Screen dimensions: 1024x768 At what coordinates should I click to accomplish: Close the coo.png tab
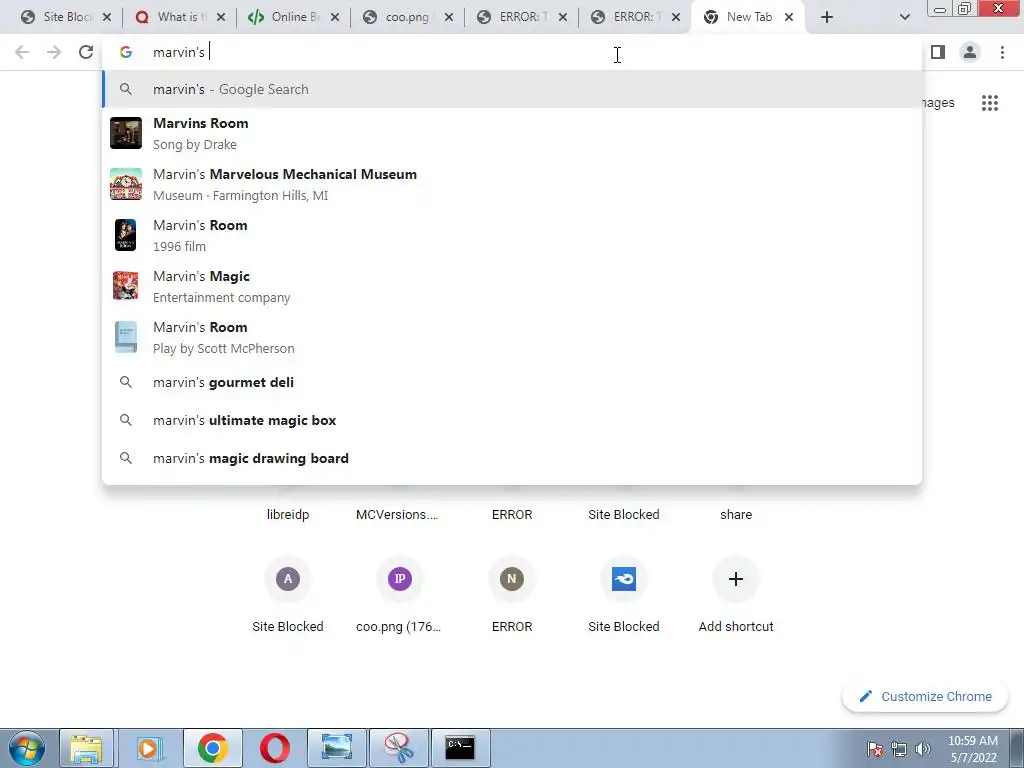click(449, 17)
